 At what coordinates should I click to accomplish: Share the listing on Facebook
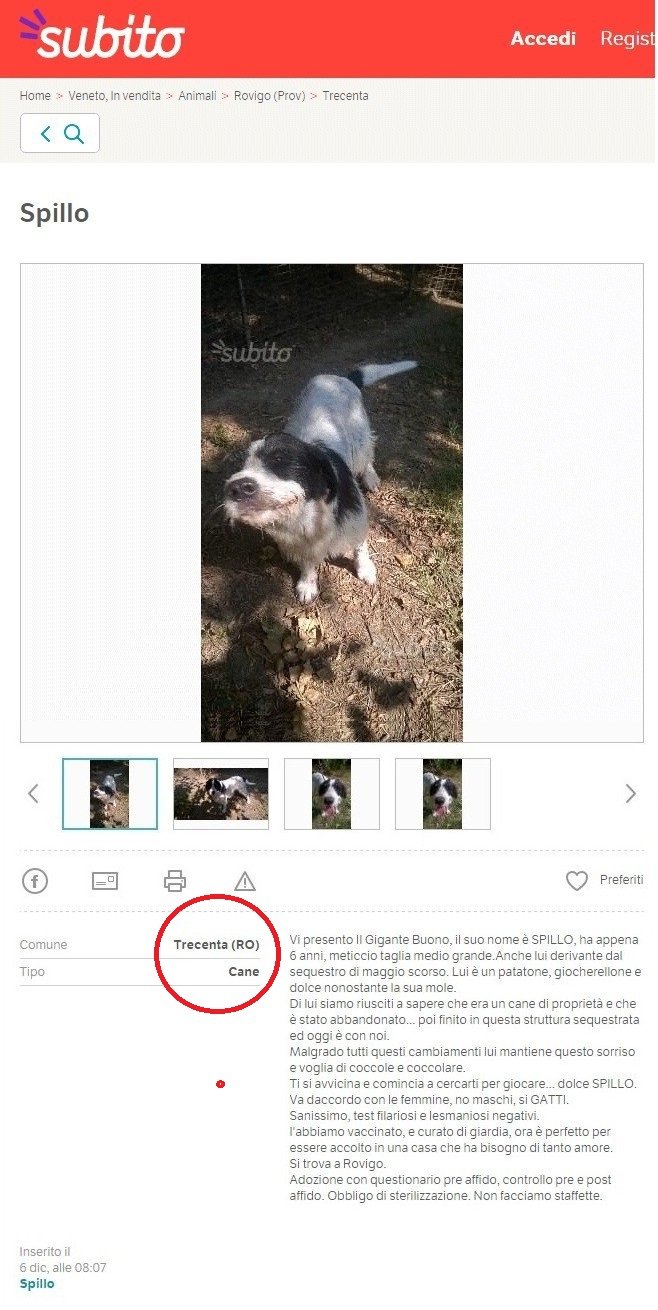(35, 881)
